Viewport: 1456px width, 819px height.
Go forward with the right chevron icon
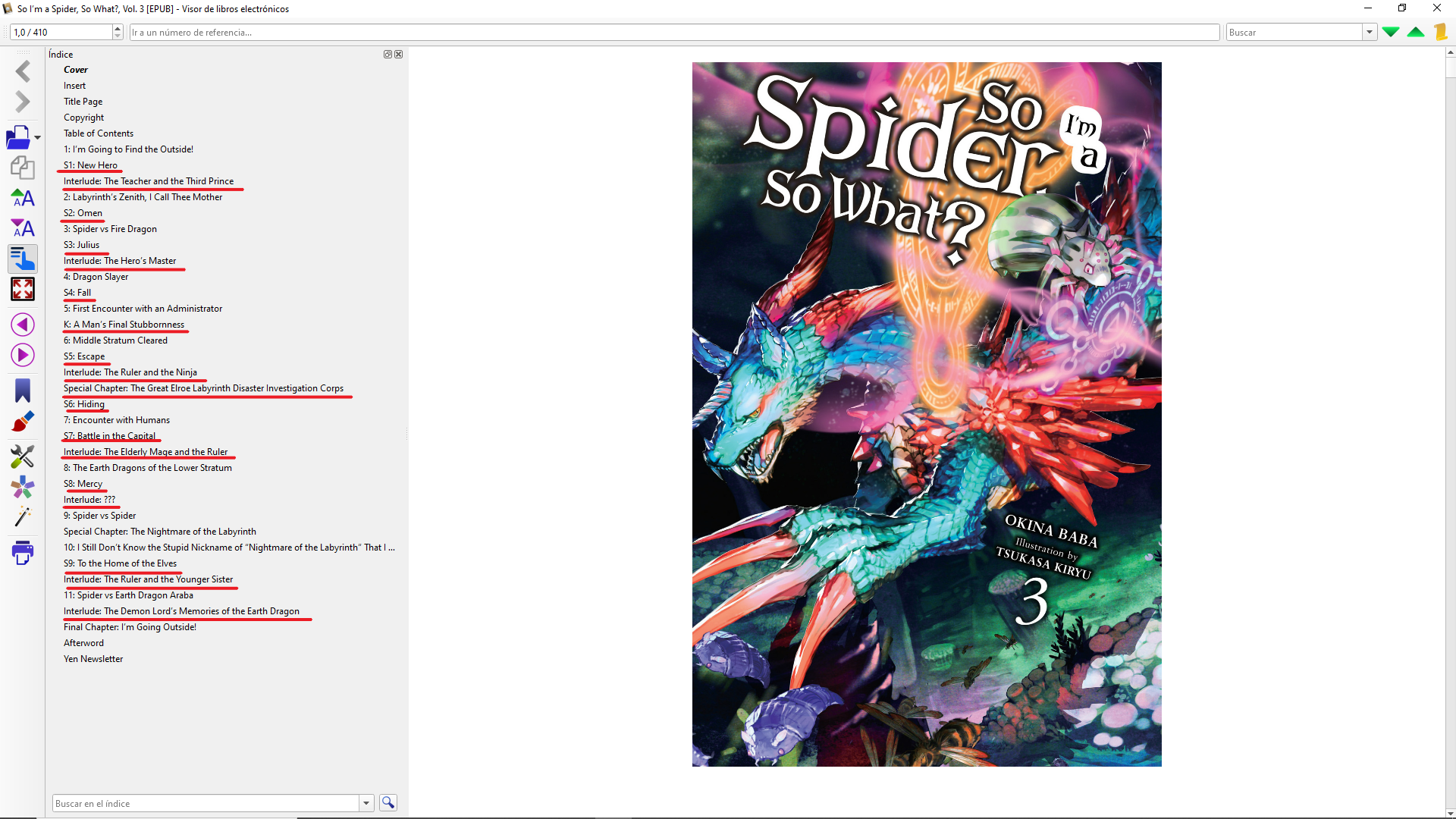pyautogui.click(x=23, y=102)
